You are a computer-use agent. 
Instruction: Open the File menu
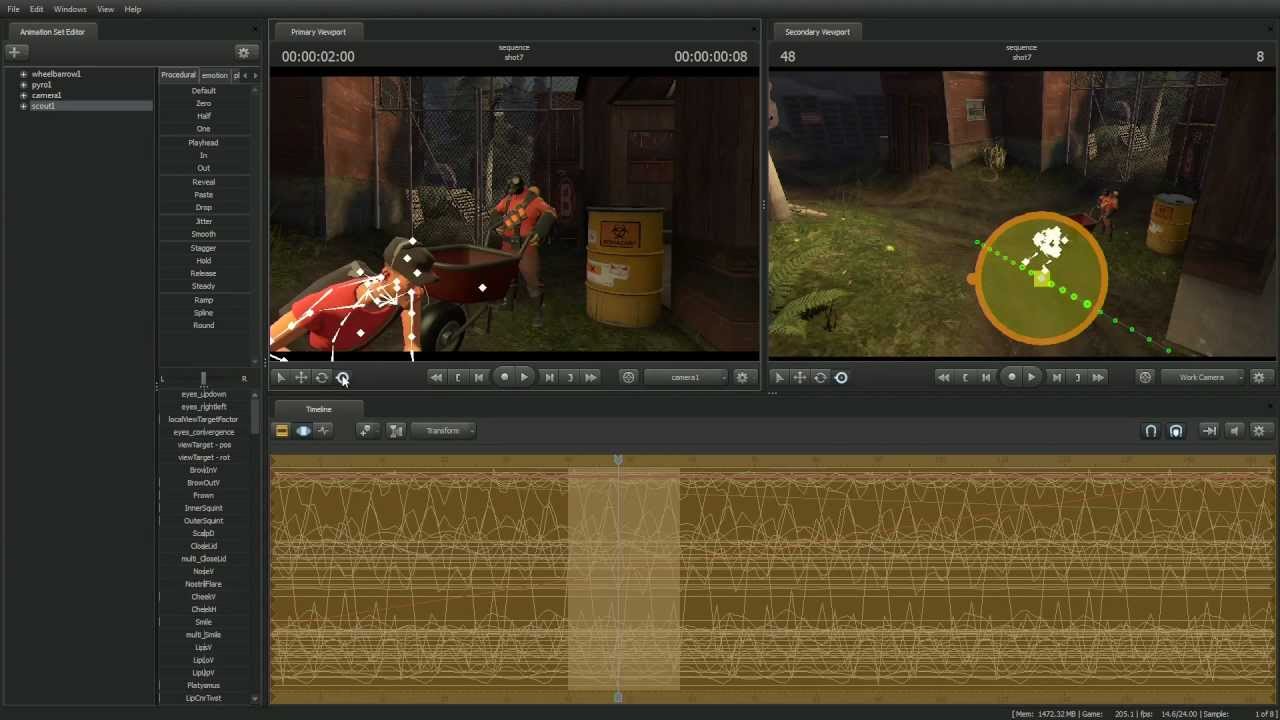(x=13, y=9)
